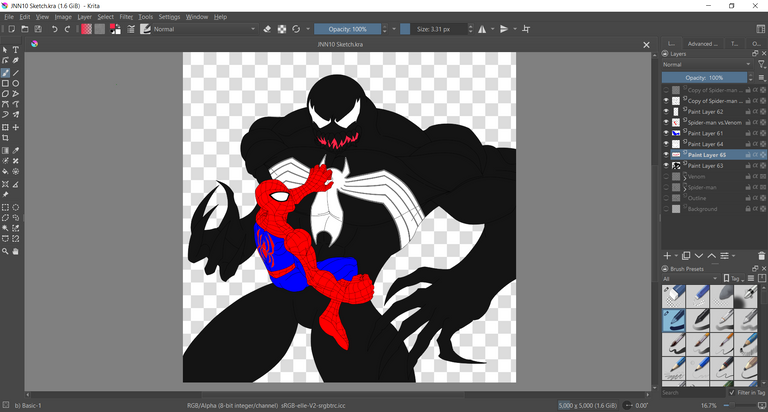Open add layer type dropdown arrow
Image resolution: width=768 pixels, height=412 pixels.
coord(676,256)
